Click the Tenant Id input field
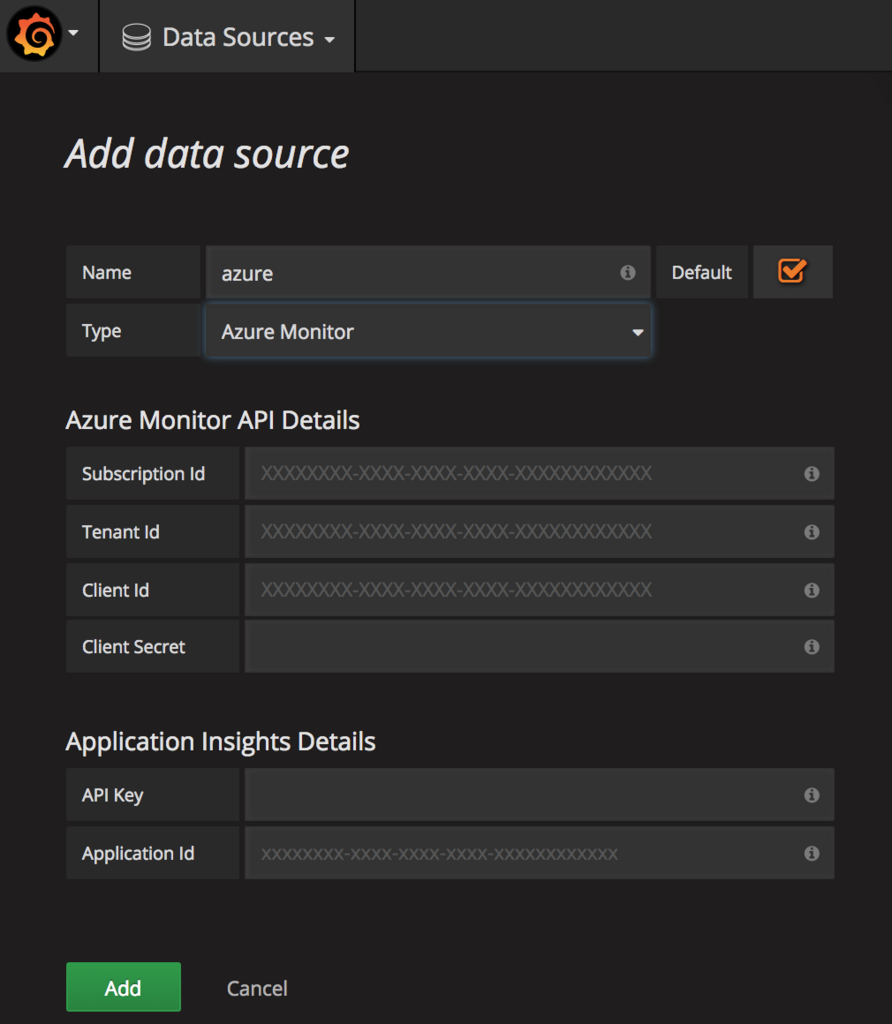Image resolution: width=892 pixels, height=1024 pixels. coord(539,532)
